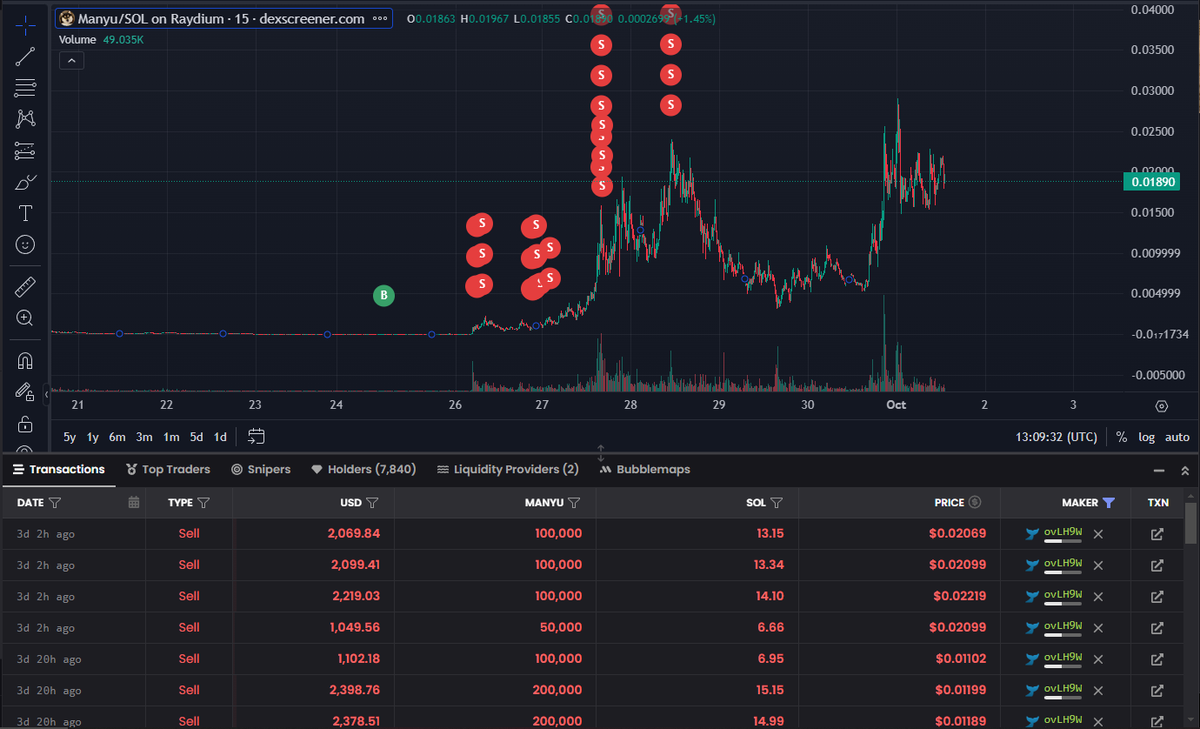Select the trend line drawing tool
Screen dimensions: 1200x729
[24, 57]
